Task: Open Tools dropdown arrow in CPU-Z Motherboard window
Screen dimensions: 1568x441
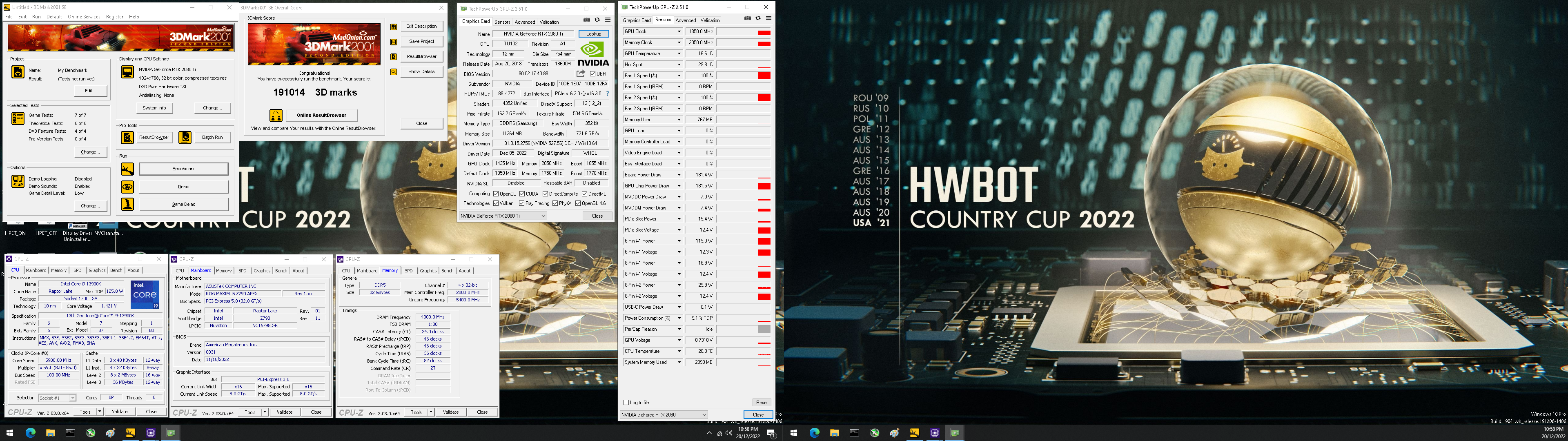Action: tap(264, 412)
